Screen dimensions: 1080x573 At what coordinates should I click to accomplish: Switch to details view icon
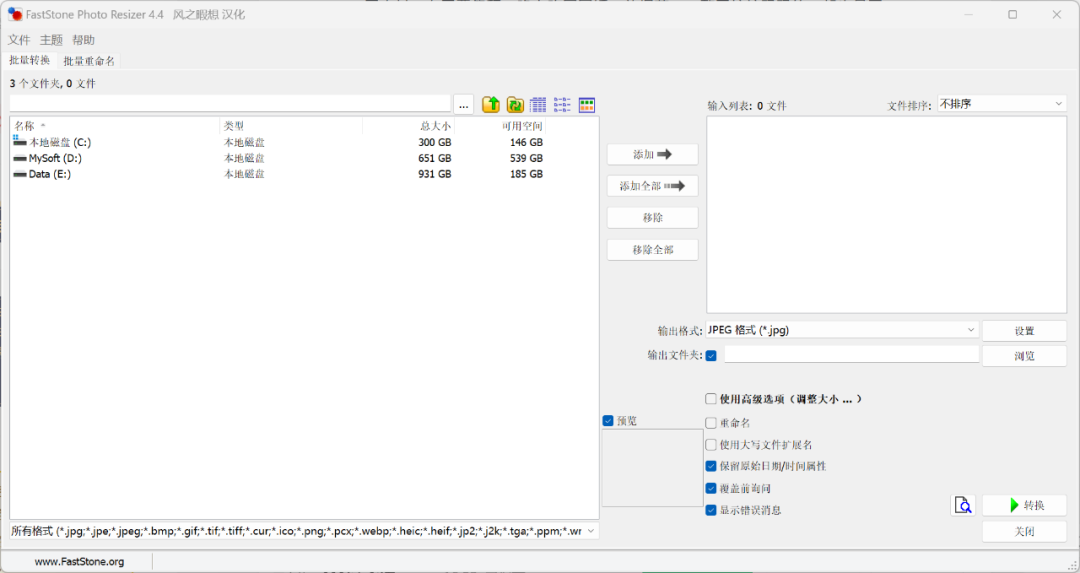[x=538, y=105]
